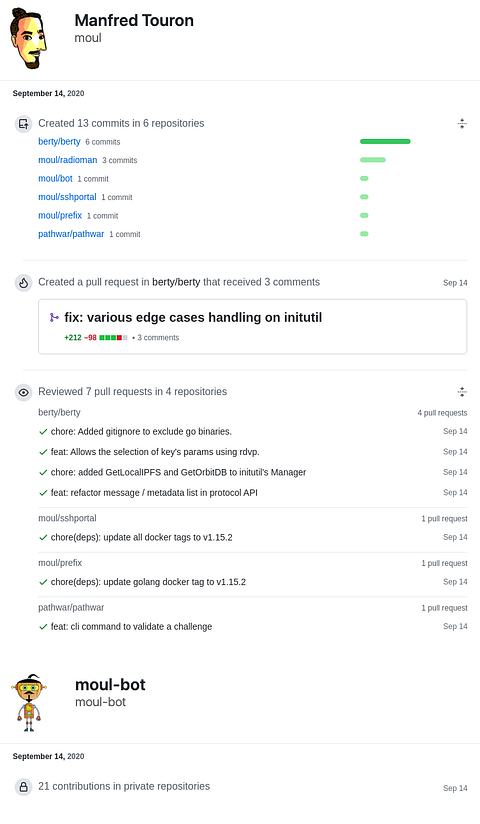Collapse the Reviewed 7 pull requests section
Viewport: 480px width, 824px height.
pyautogui.click(x=462, y=392)
